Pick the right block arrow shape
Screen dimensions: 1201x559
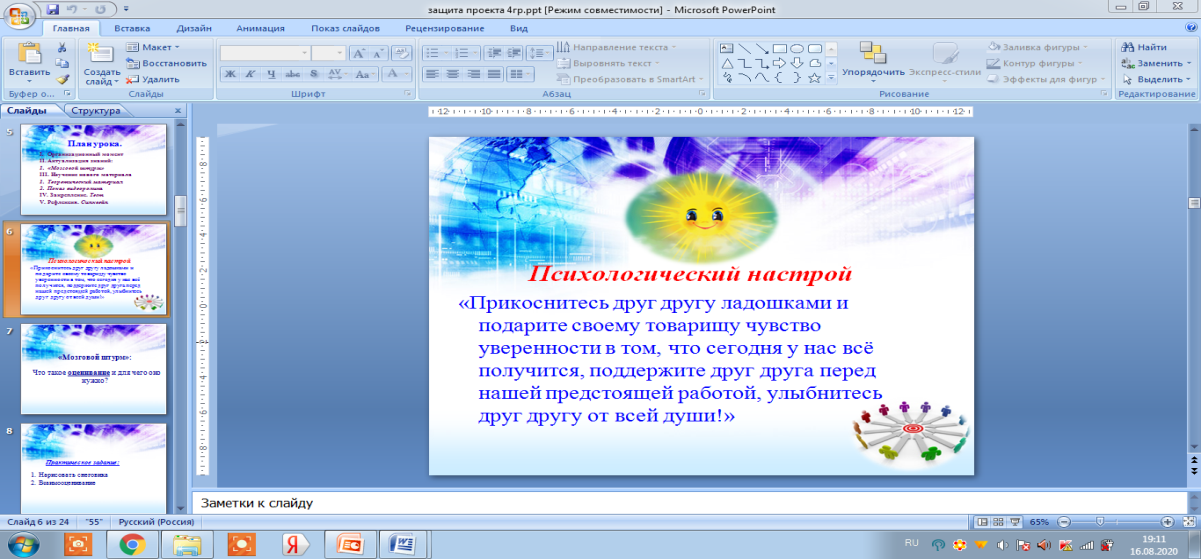(780, 62)
